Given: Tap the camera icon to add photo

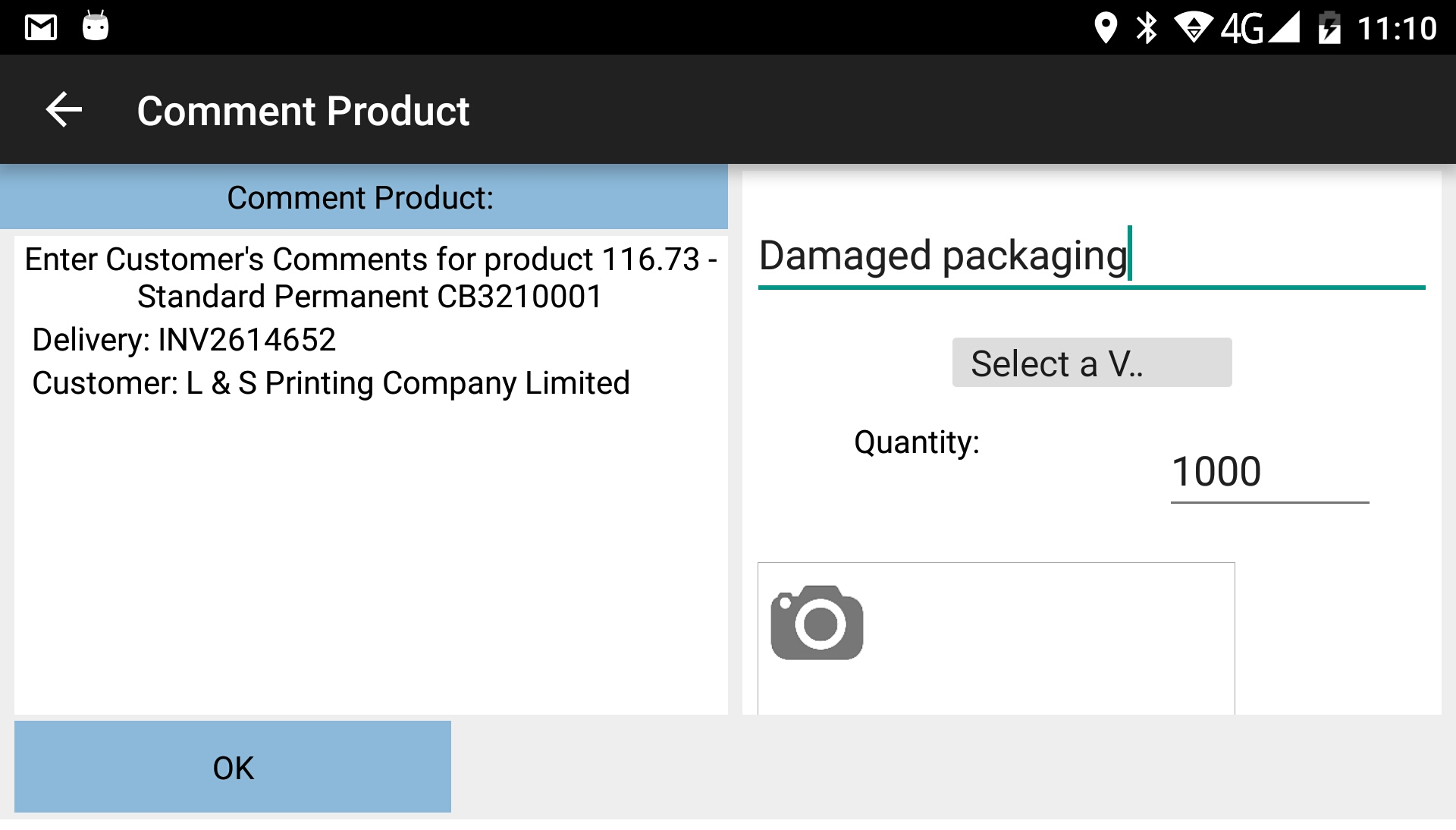Looking at the screenshot, I should click(817, 622).
